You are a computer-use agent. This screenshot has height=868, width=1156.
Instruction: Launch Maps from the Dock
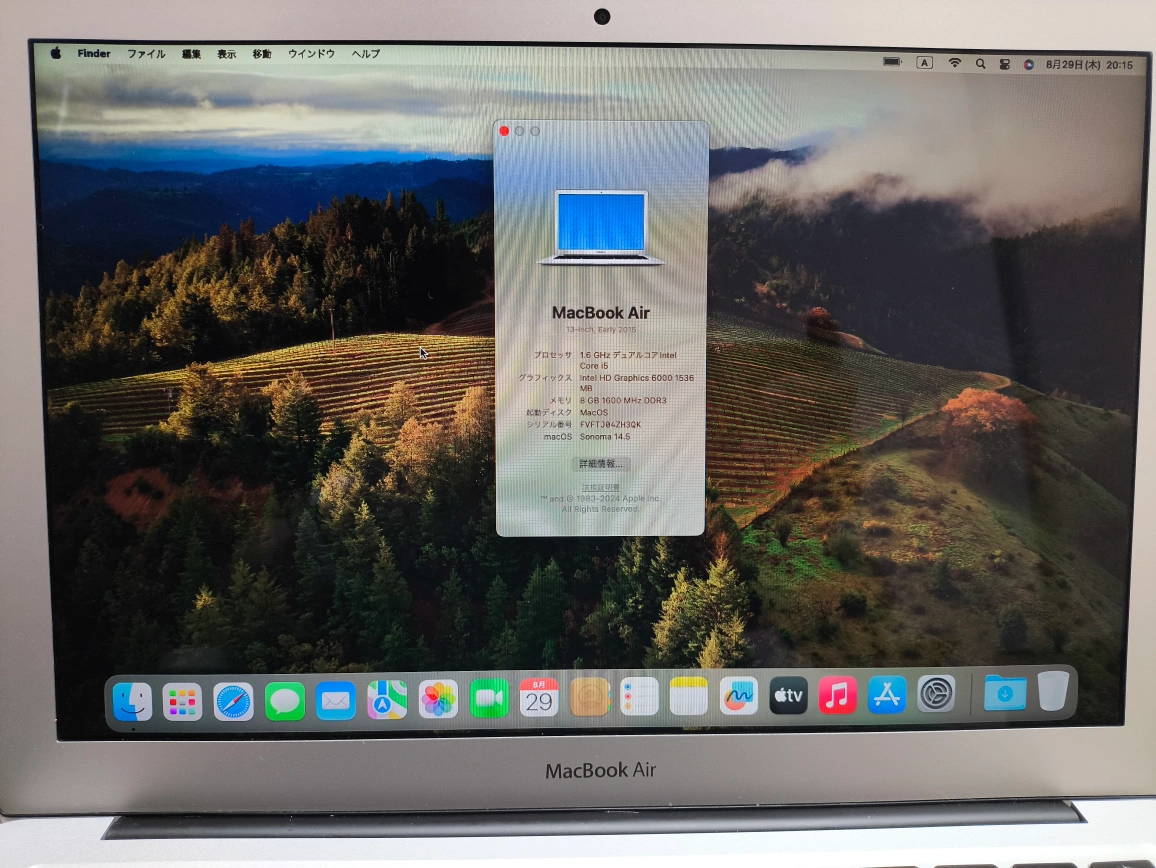[x=387, y=699]
